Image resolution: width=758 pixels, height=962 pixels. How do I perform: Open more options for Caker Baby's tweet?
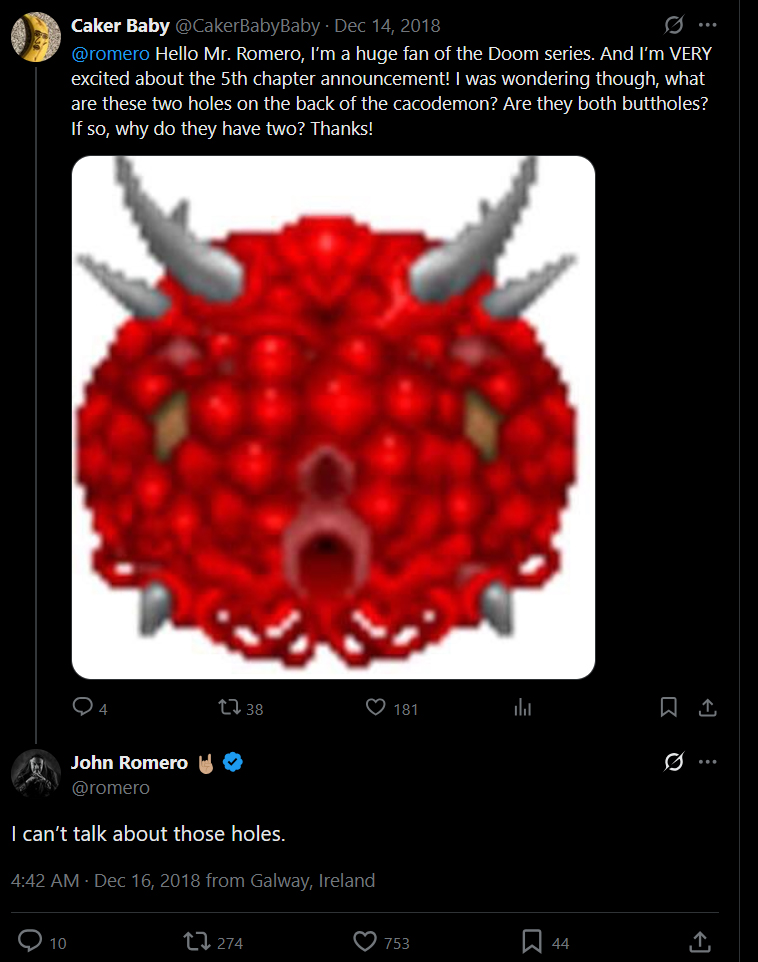click(708, 25)
